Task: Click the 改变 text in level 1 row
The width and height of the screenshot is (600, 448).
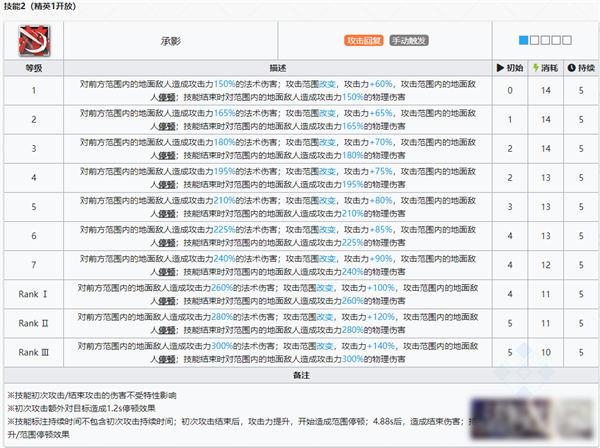Action: click(x=327, y=84)
